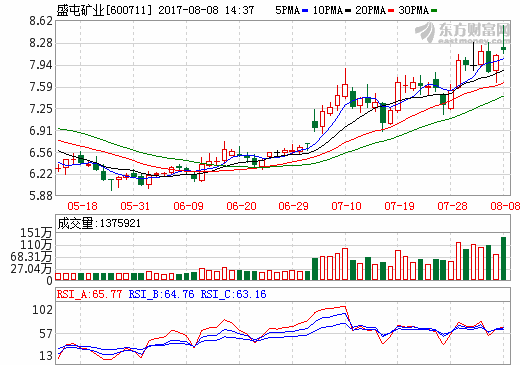Click the RSI_B:64.76 indicator value
The image size is (520, 365).
(161, 294)
